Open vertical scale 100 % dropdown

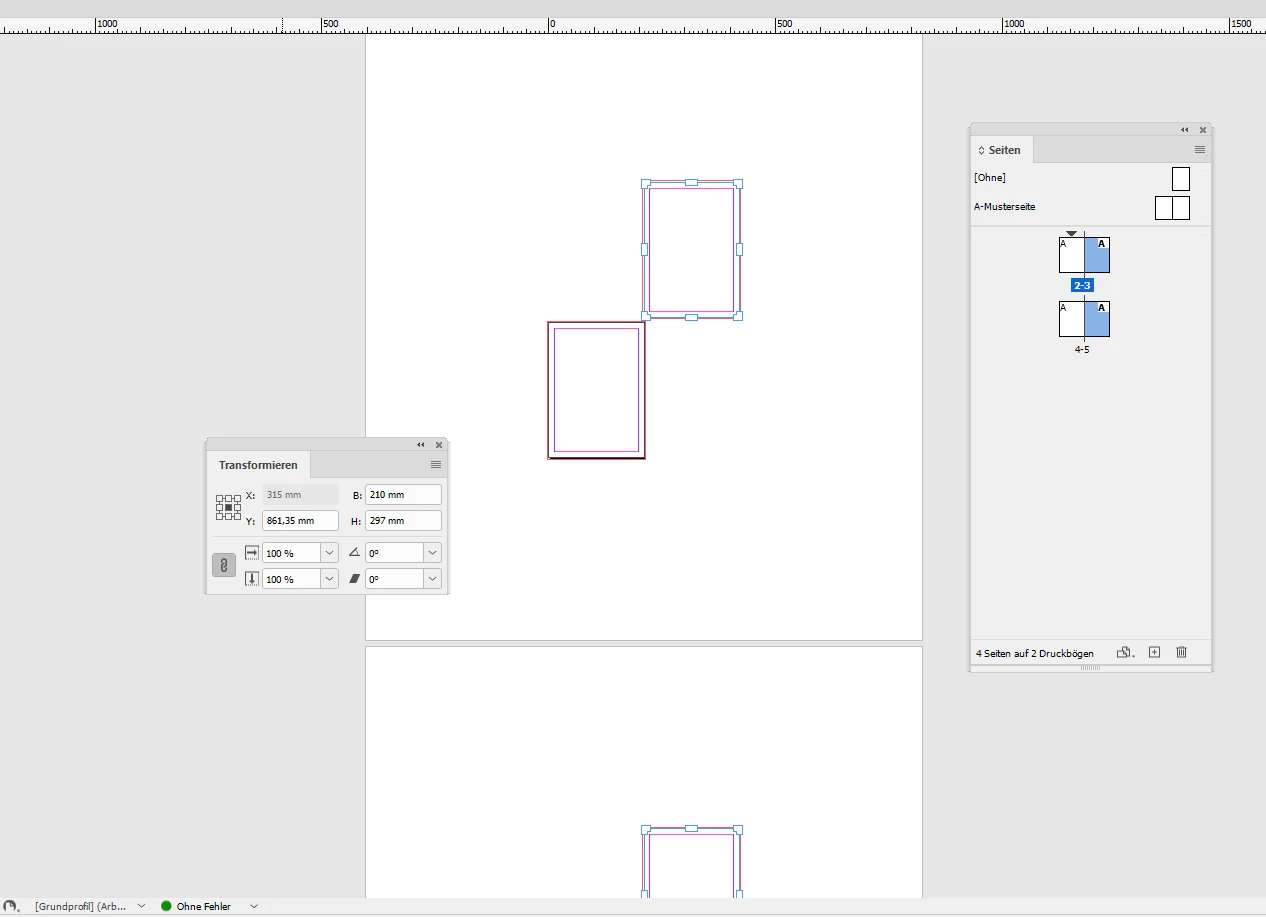coord(329,578)
